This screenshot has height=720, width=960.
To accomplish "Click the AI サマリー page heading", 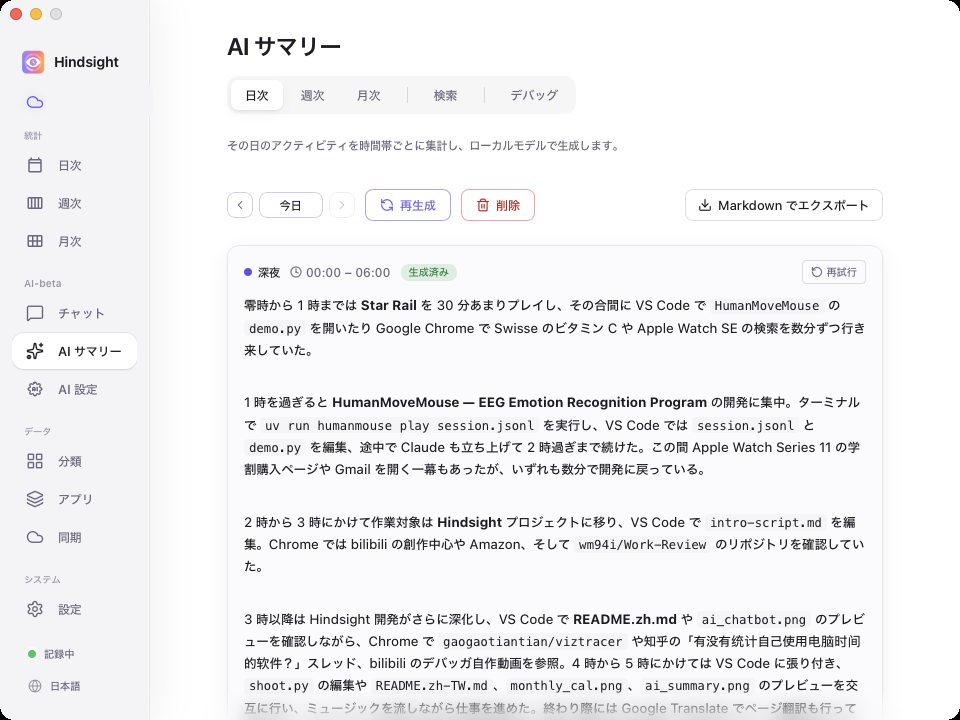I will tap(283, 47).
